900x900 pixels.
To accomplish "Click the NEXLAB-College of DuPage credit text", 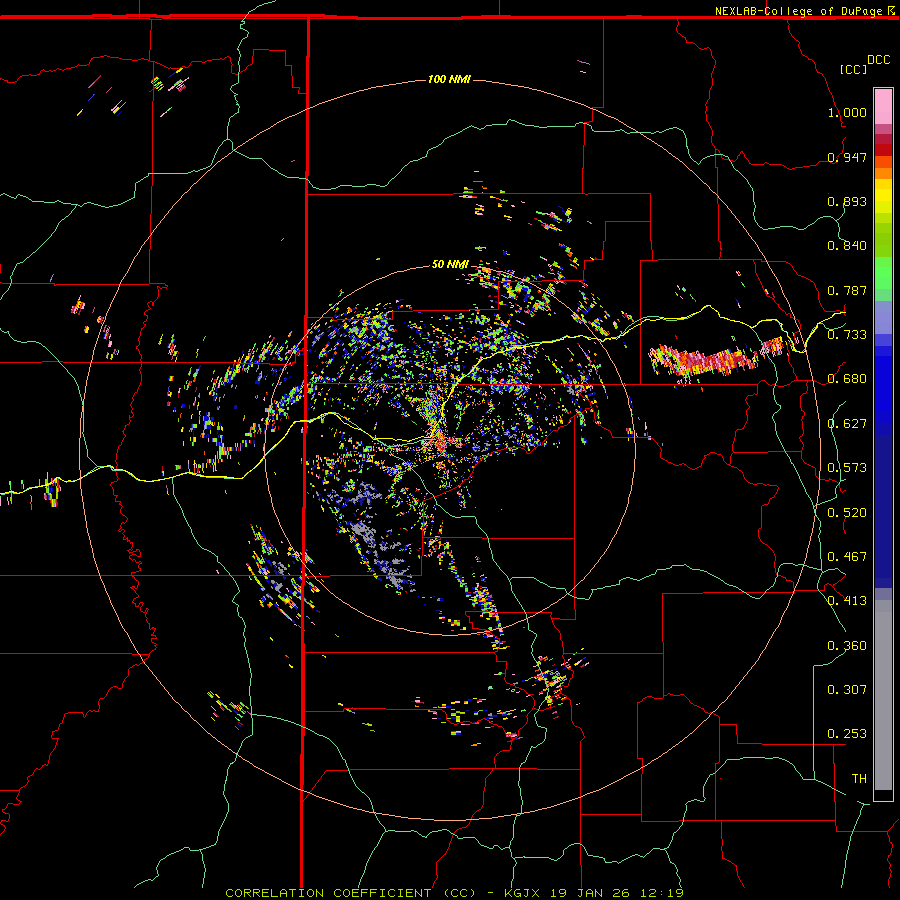I will tap(798, 11).
